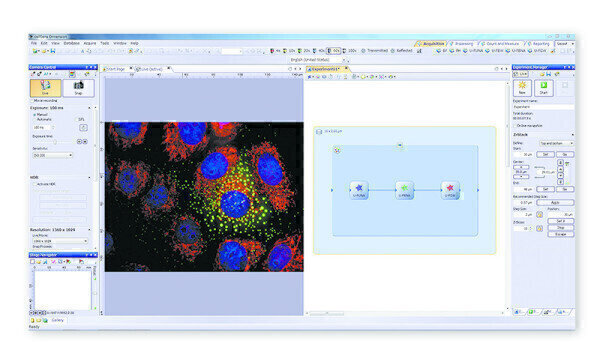
Task: Start Live camera acquisition
Action: pyautogui.click(x=45, y=88)
